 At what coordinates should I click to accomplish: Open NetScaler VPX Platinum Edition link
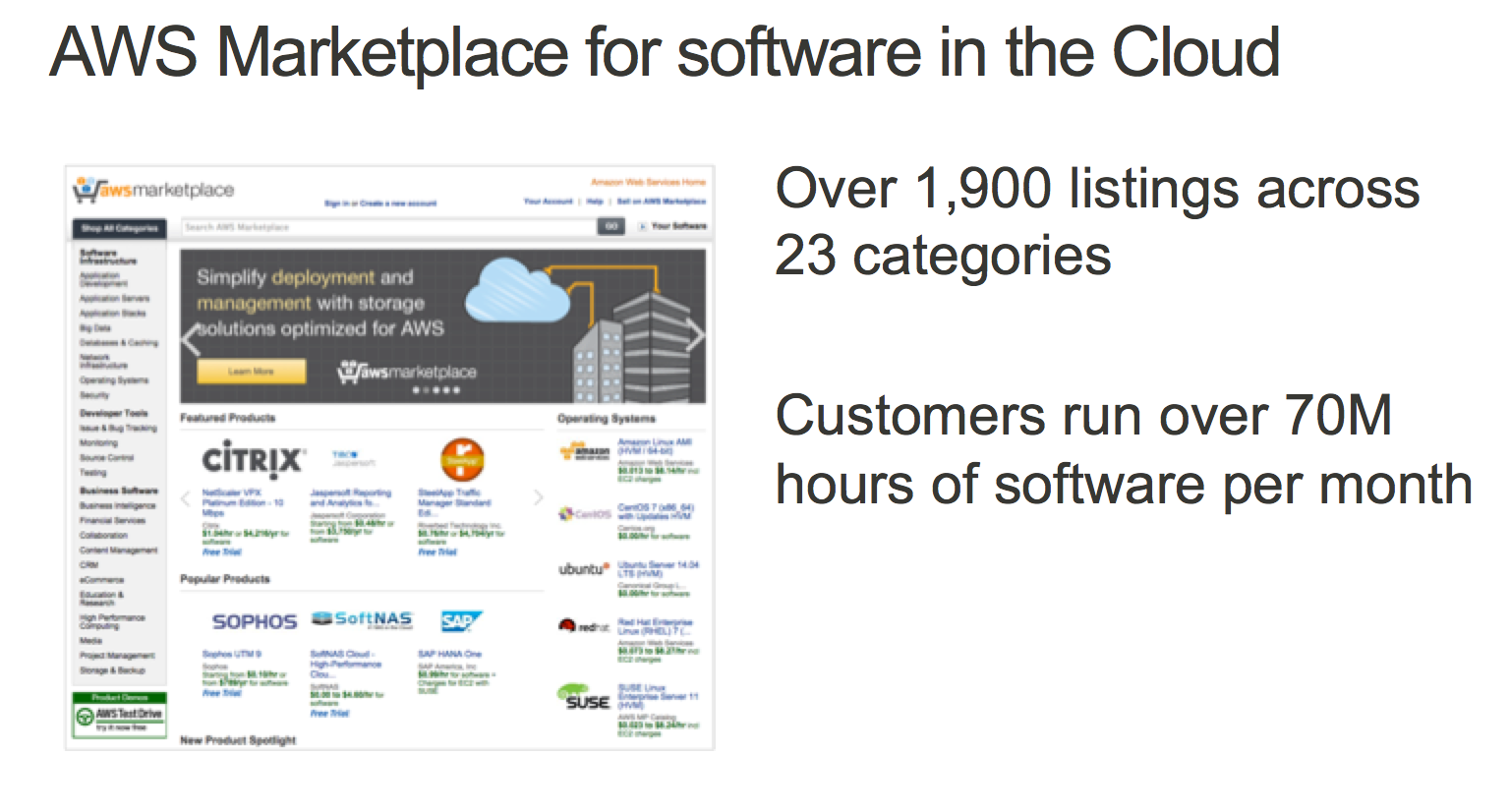(x=243, y=501)
